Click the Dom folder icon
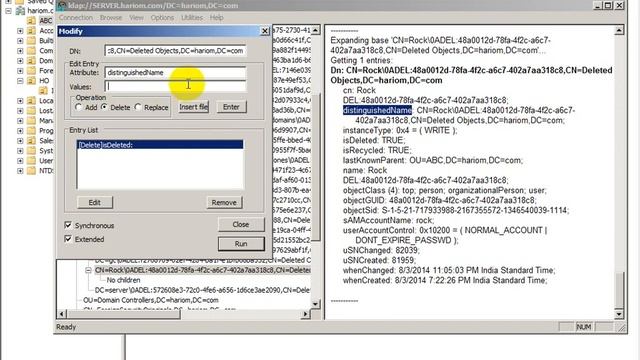This screenshot has width=640, height=360. click(x=31, y=60)
